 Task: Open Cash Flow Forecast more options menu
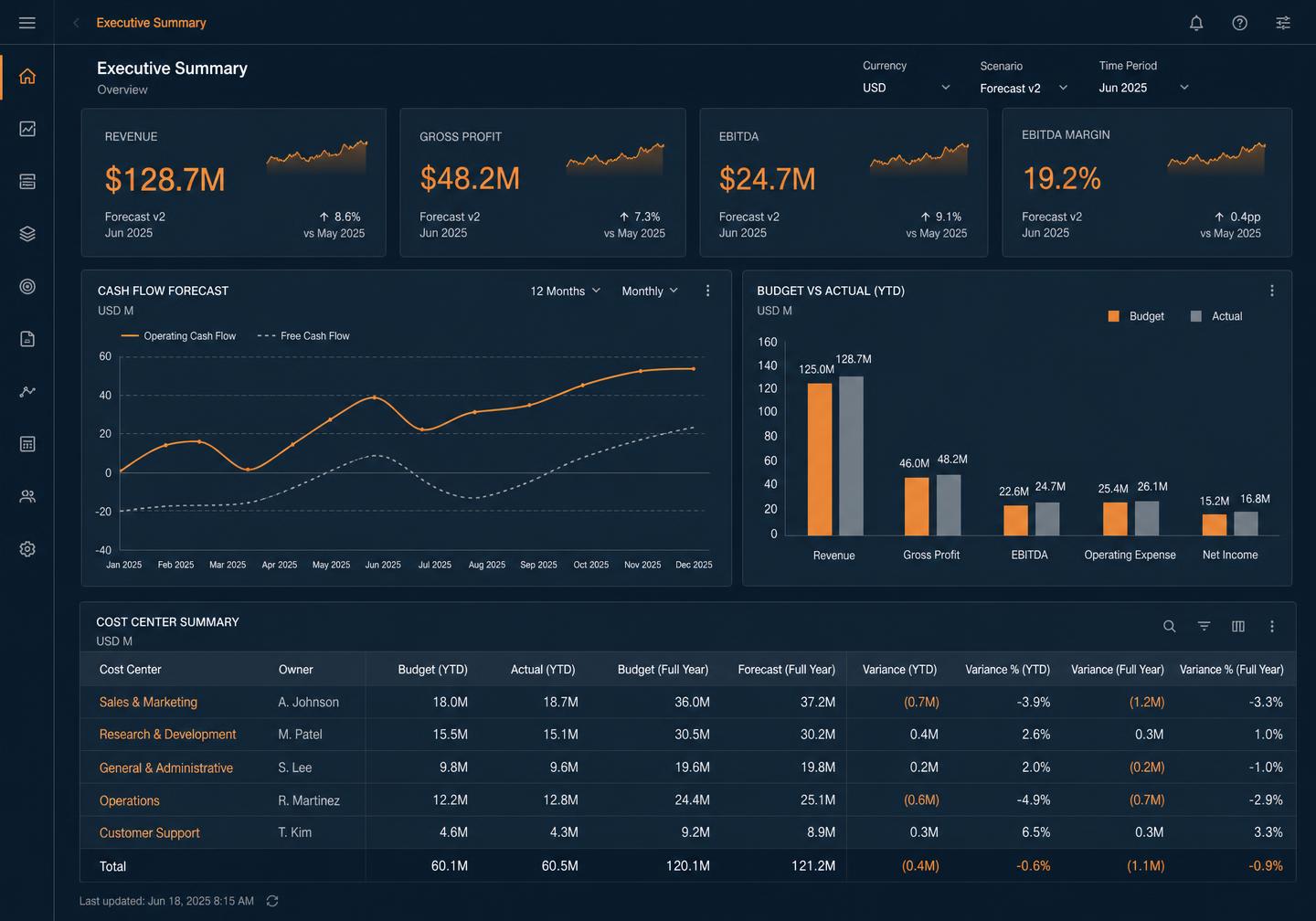(x=707, y=291)
